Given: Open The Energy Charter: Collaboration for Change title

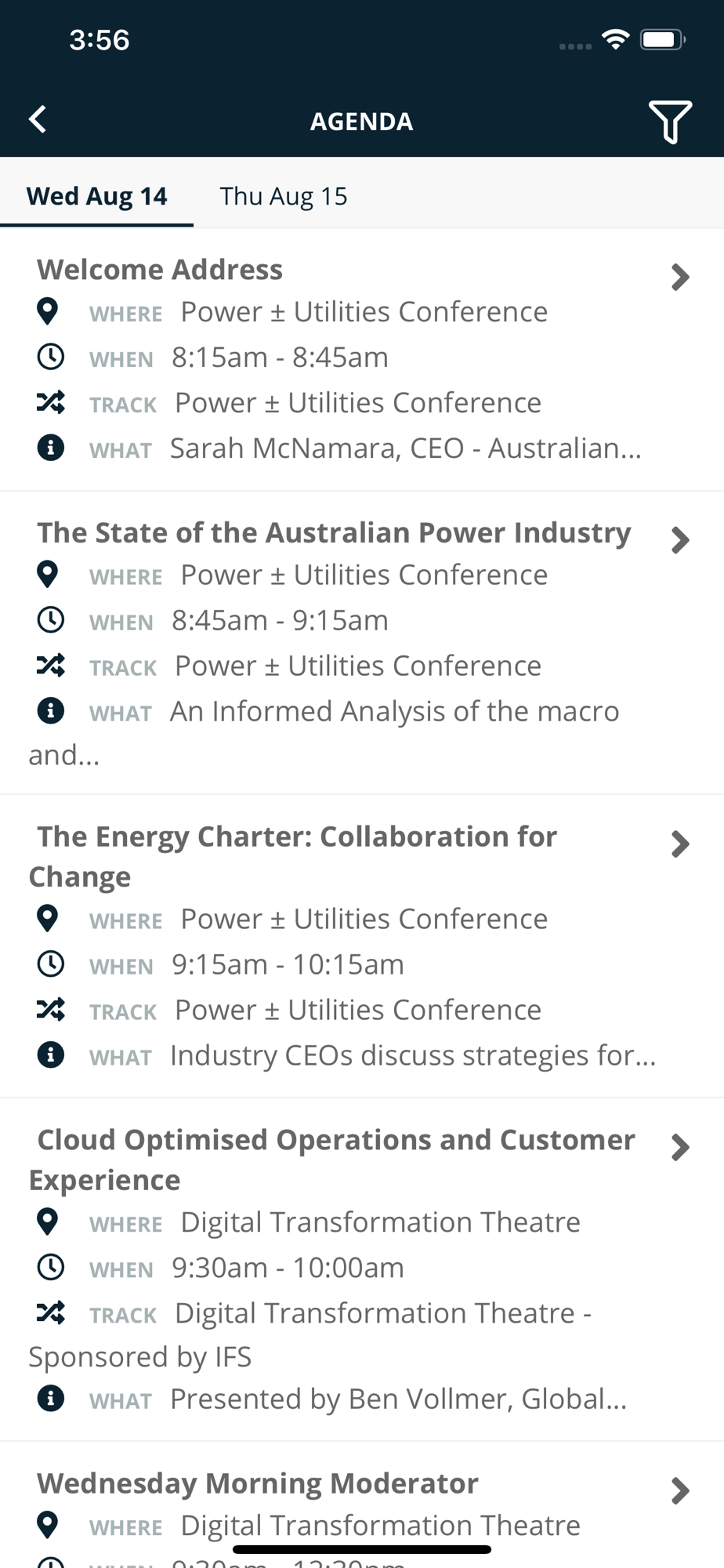Looking at the screenshot, I should (293, 856).
